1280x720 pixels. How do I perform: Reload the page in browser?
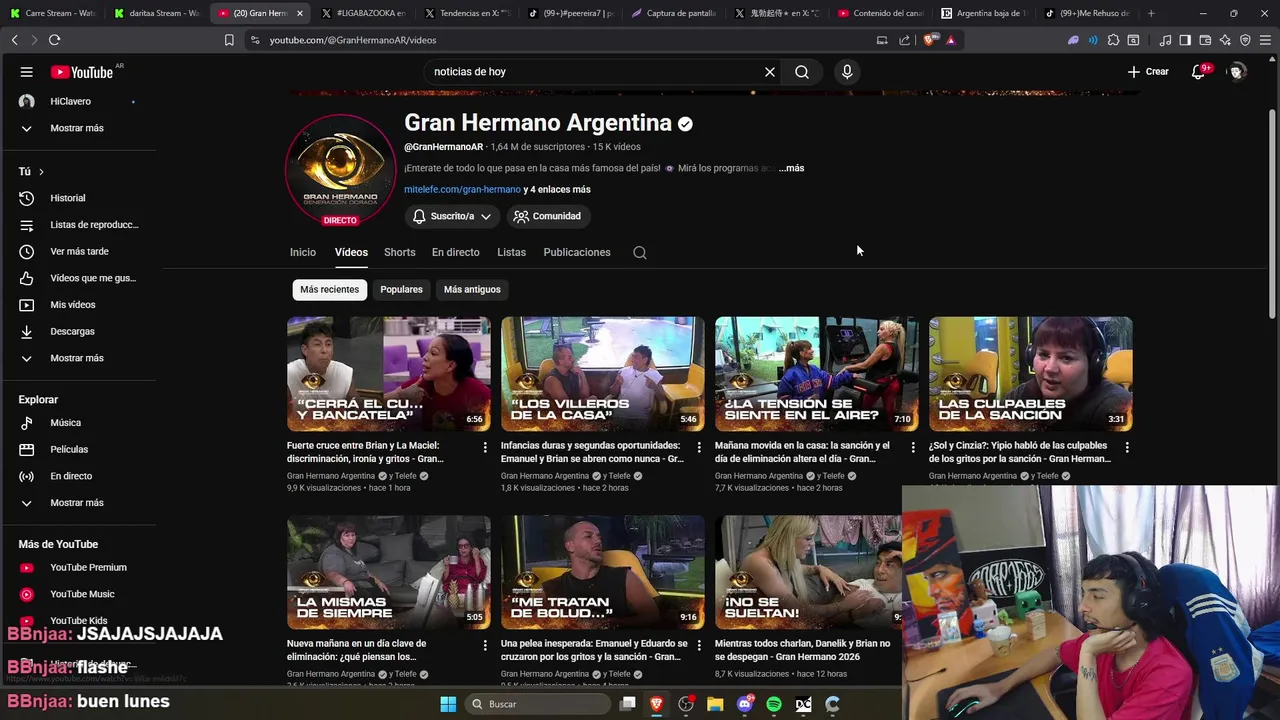point(54,40)
